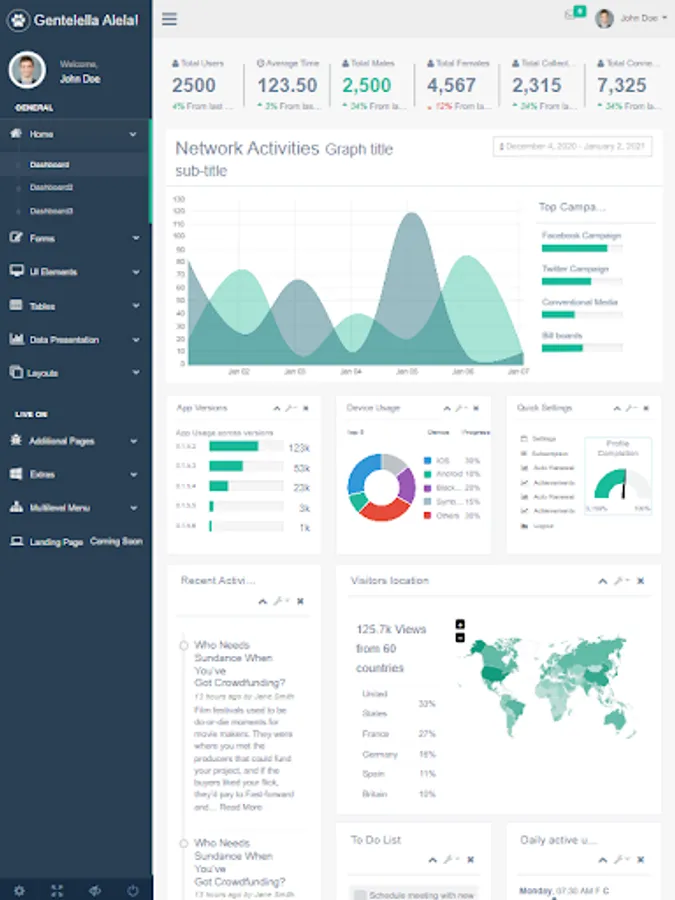Click the Read More link in first activity
Screen dimensions: 675x900
tap(240, 807)
